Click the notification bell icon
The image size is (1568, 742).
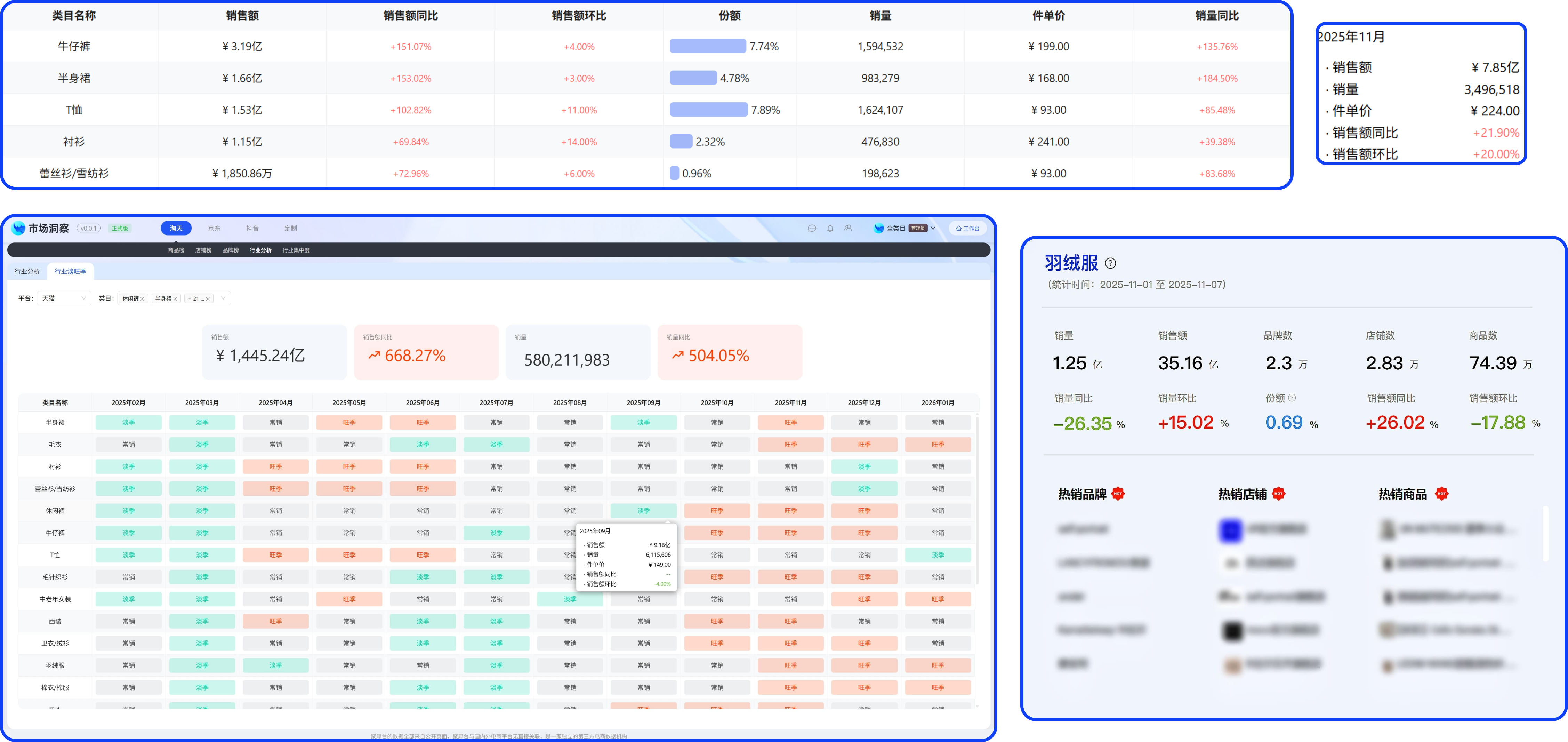[830, 228]
